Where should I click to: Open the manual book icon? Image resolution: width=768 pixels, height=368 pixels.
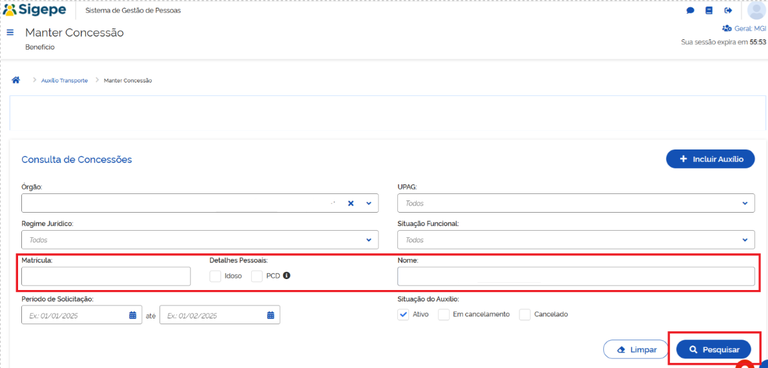pos(709,10)
